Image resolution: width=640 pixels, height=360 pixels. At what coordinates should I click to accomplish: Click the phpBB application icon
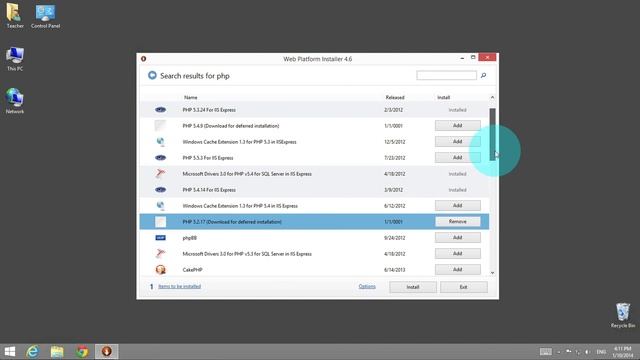[160, 238]
